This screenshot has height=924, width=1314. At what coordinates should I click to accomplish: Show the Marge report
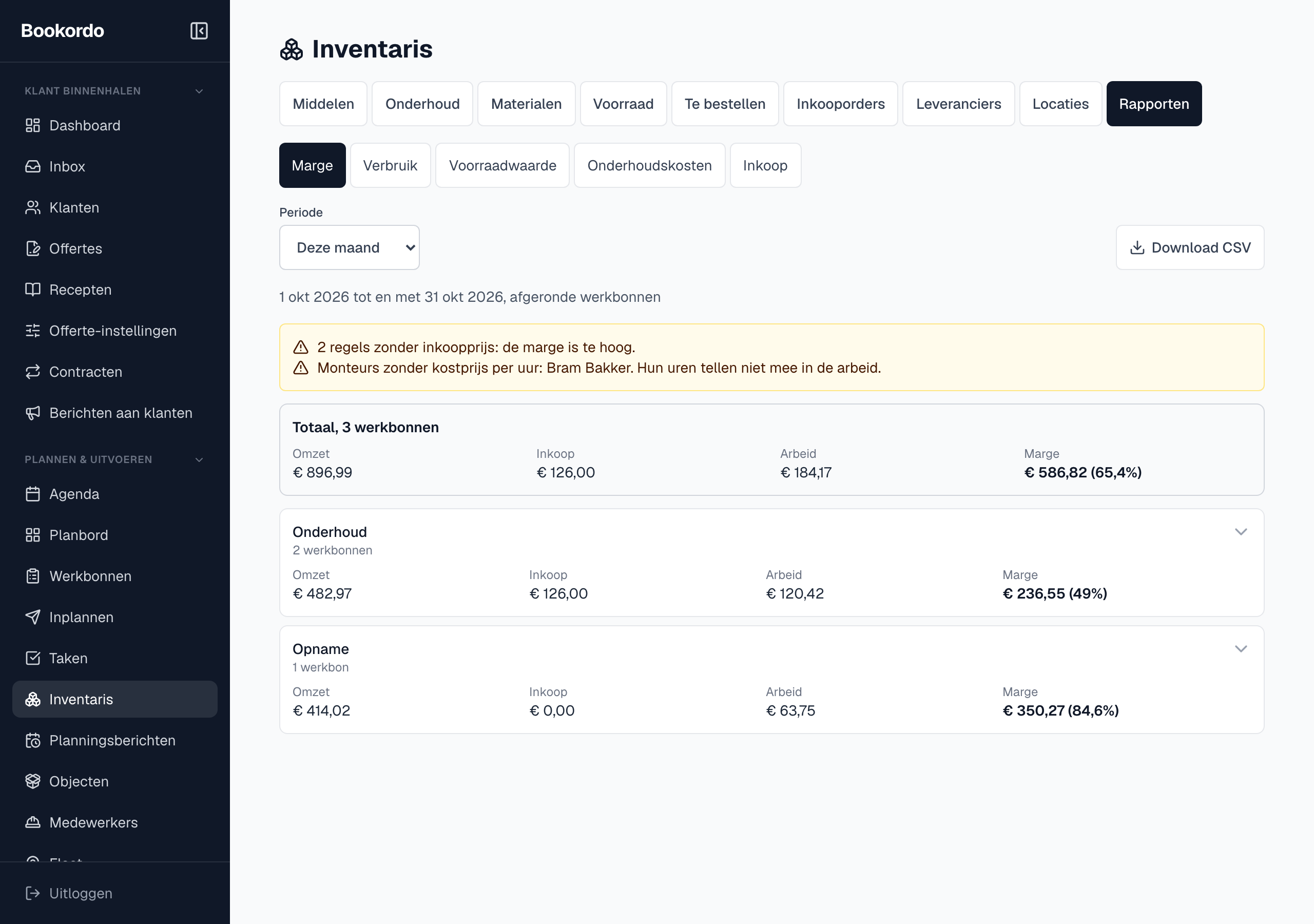[313, 165]
